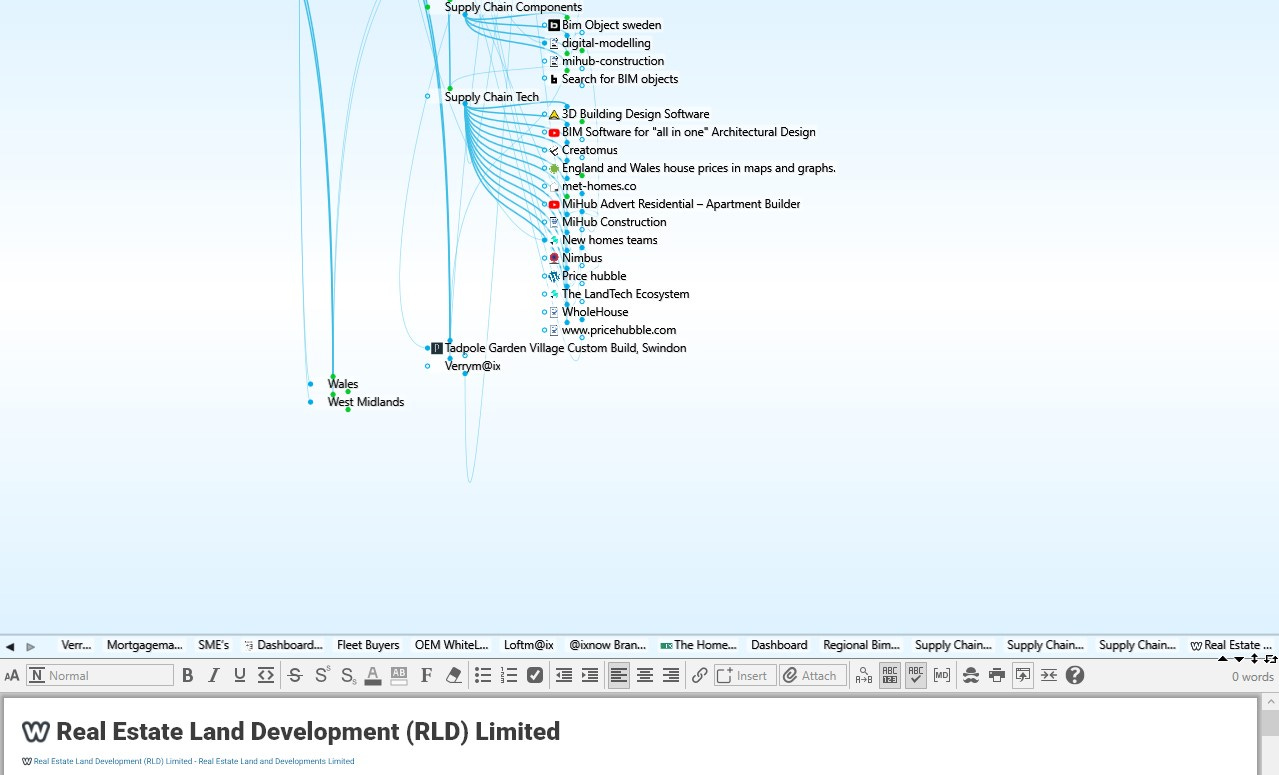Align notes text left
The width and height of the screenshot is (1279, 775).
point(619,676)
